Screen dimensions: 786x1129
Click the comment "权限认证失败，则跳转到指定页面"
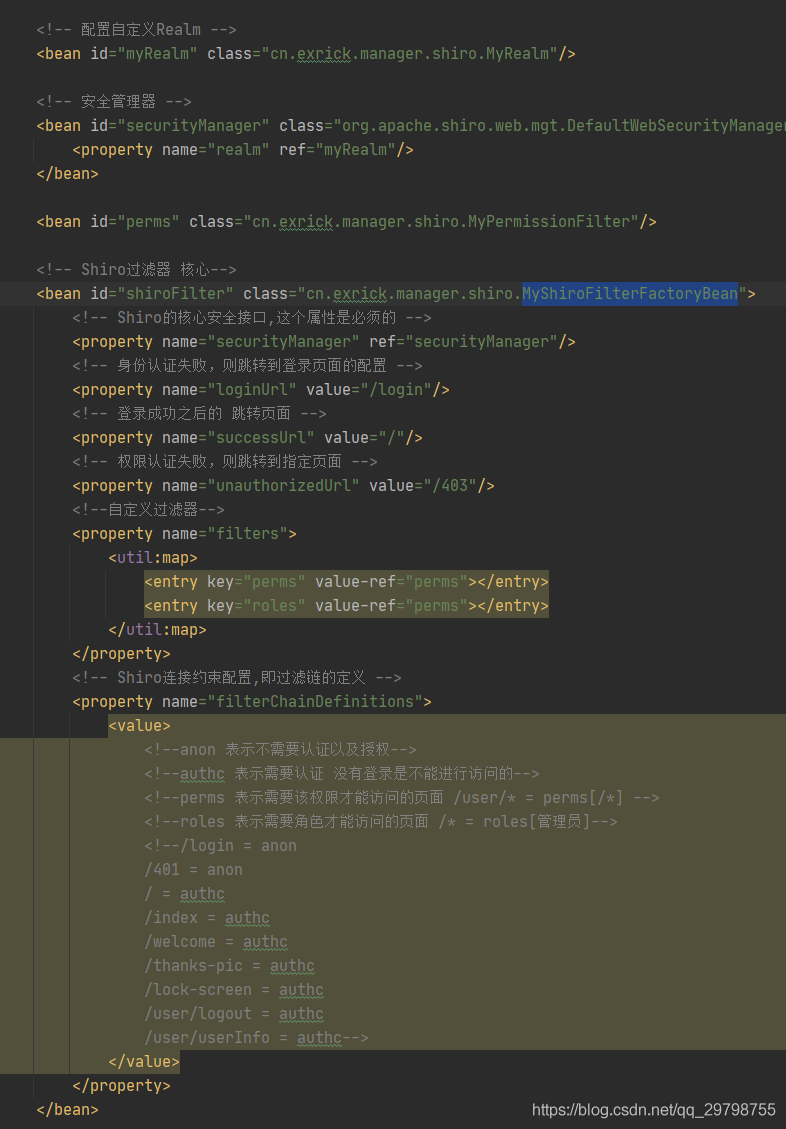225,462
